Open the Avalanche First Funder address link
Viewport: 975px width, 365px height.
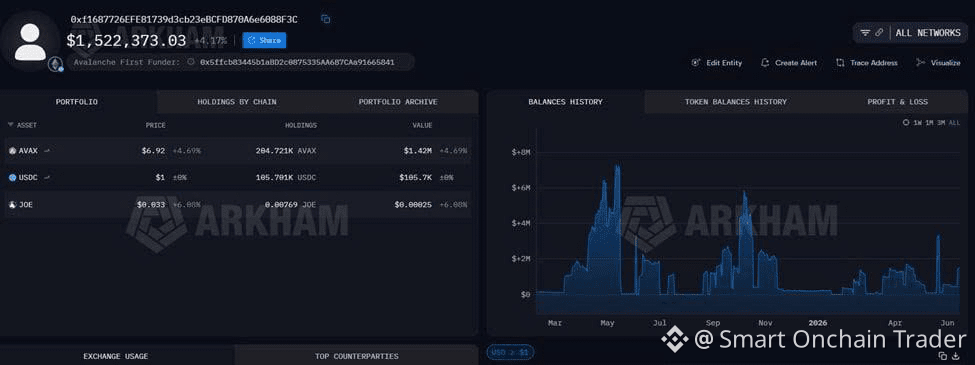point(297,62)
